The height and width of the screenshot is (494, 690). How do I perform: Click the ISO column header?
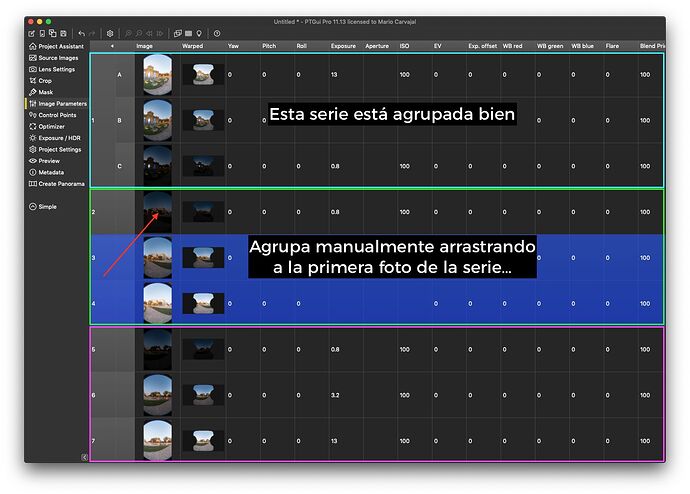pyautogui.click(x=404, y=46)
